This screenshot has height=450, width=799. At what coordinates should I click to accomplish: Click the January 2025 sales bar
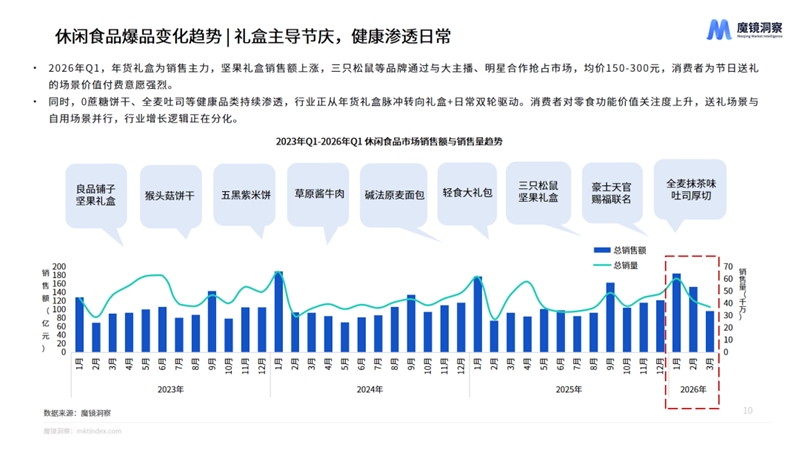(477, 314)
